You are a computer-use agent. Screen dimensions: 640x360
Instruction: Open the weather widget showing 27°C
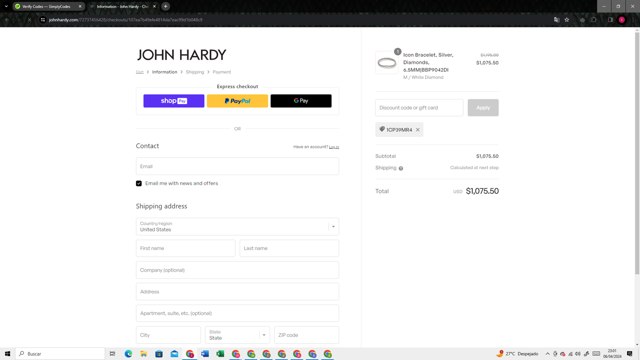pos(517,354)
